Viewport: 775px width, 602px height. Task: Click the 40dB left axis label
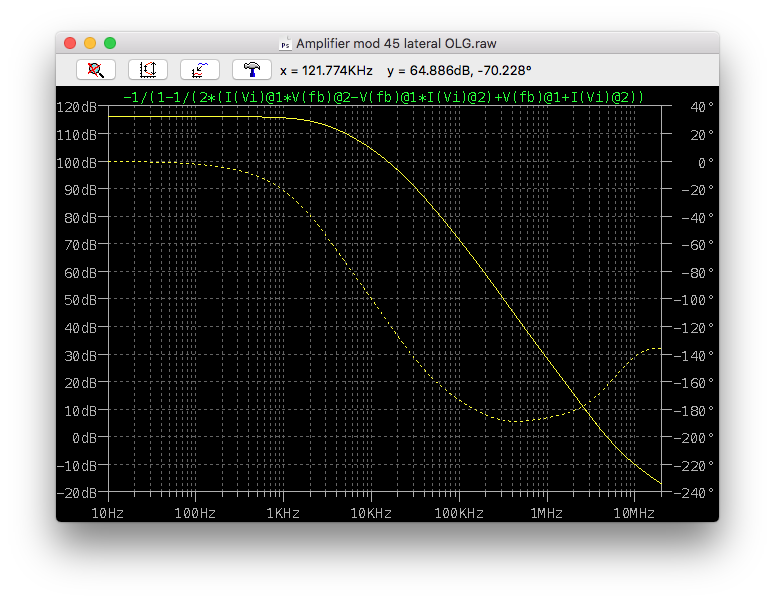tap(81, 328)
